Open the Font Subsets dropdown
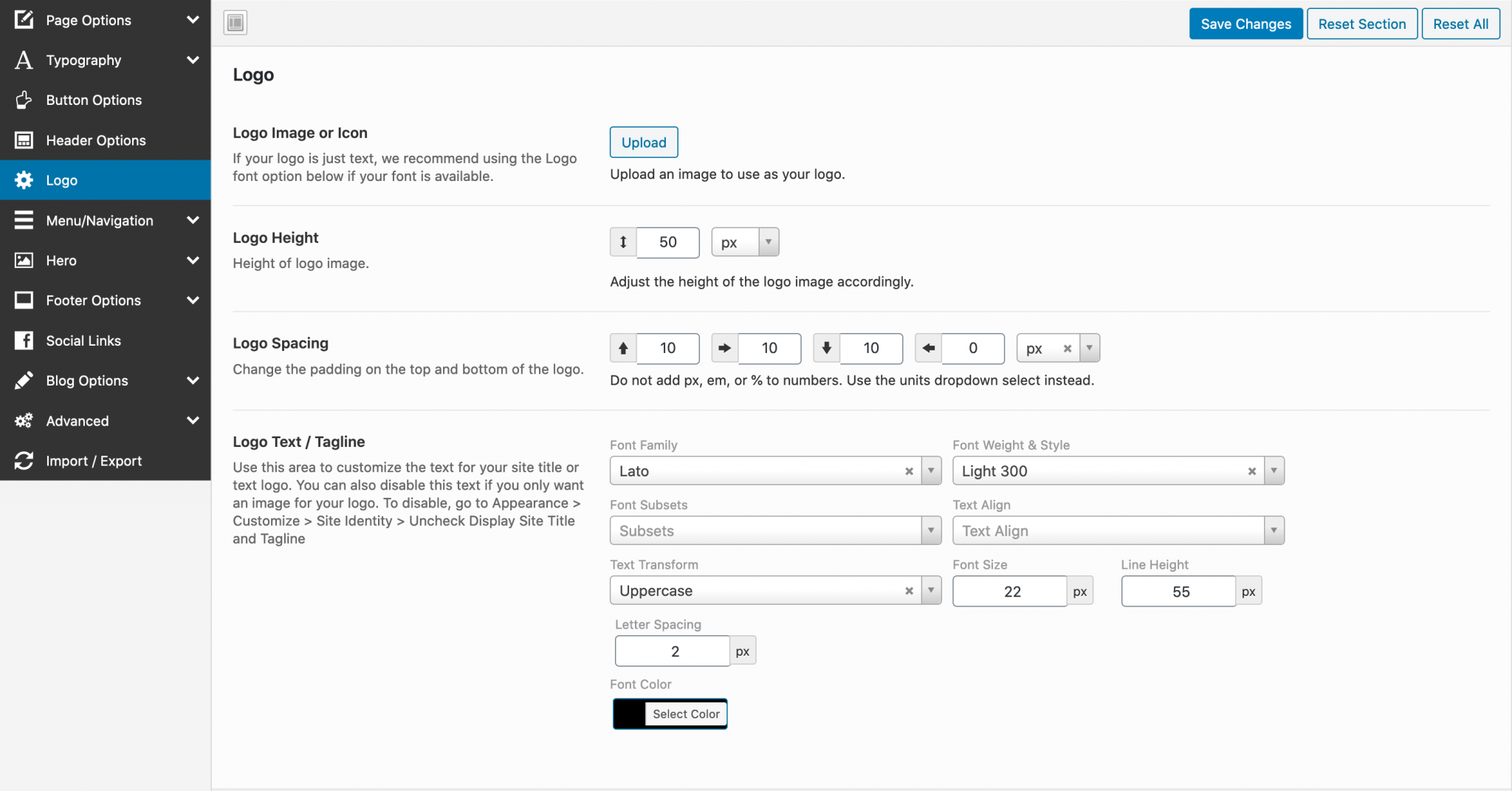 [775, 530]
